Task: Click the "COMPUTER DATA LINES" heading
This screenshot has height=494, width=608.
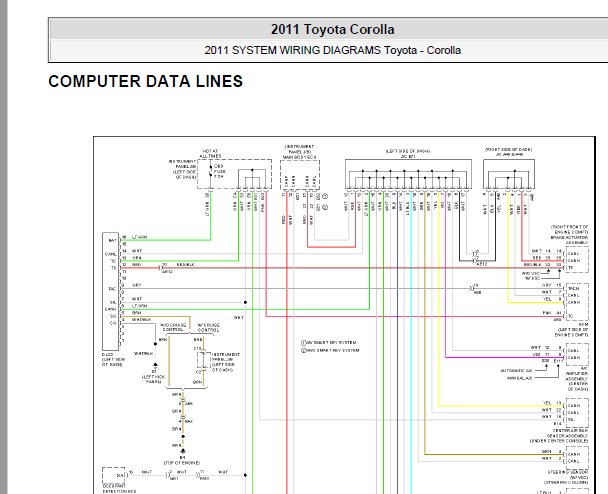Action: (145, 81)
